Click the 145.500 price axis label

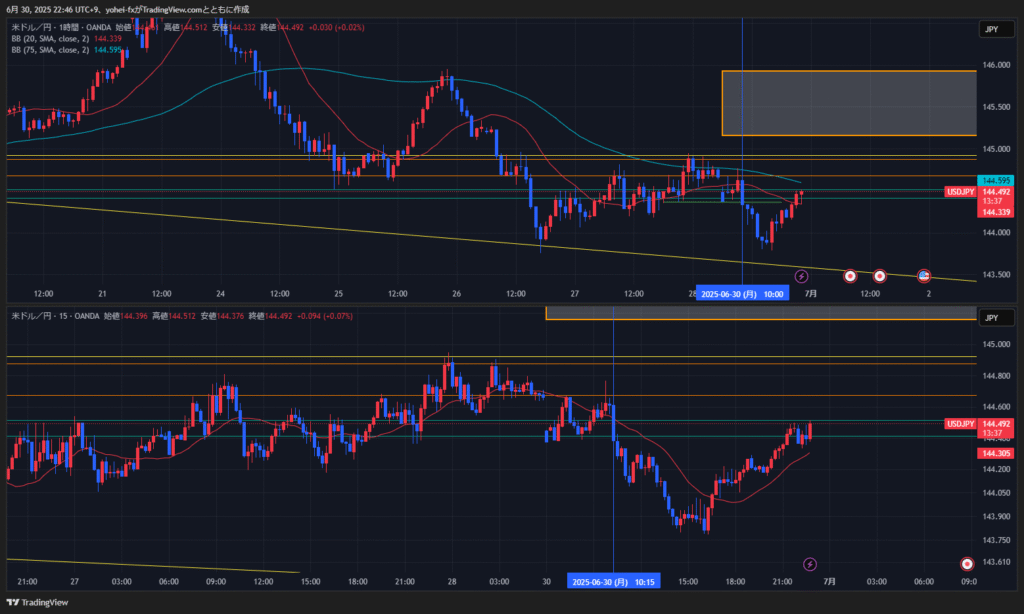click(x=996, y=107)
